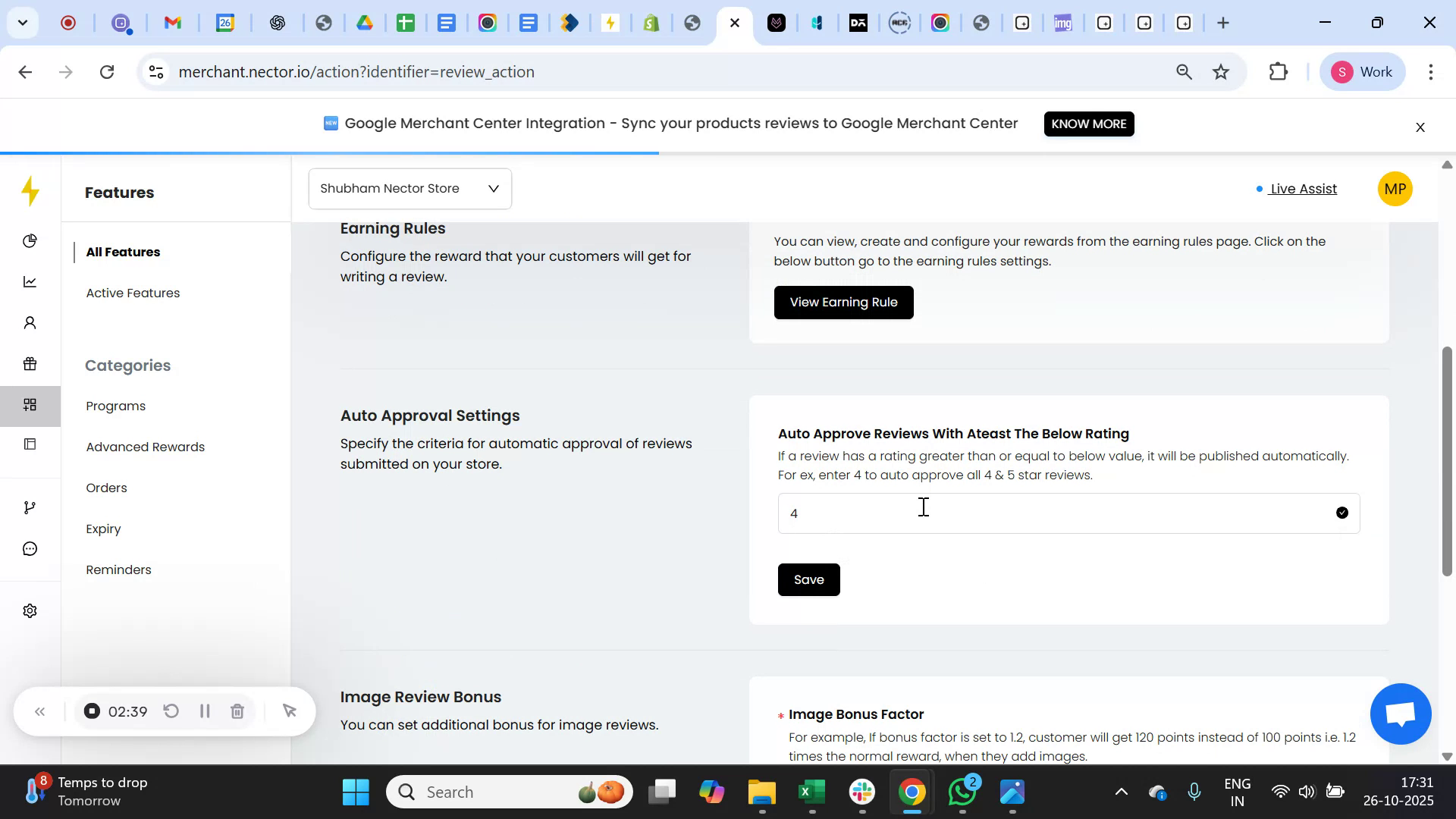Open WhatsApp from the taskbar
This screenshot has width=1456, height=819.
tap(962, 791)
